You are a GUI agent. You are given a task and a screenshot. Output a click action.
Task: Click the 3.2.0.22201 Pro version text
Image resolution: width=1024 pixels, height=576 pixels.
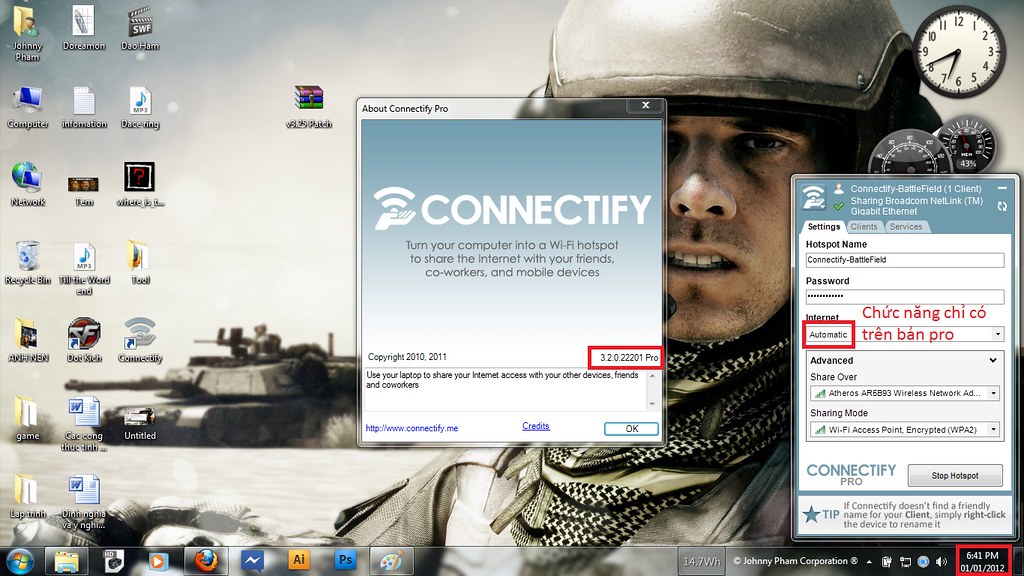(x=629, y=357)
